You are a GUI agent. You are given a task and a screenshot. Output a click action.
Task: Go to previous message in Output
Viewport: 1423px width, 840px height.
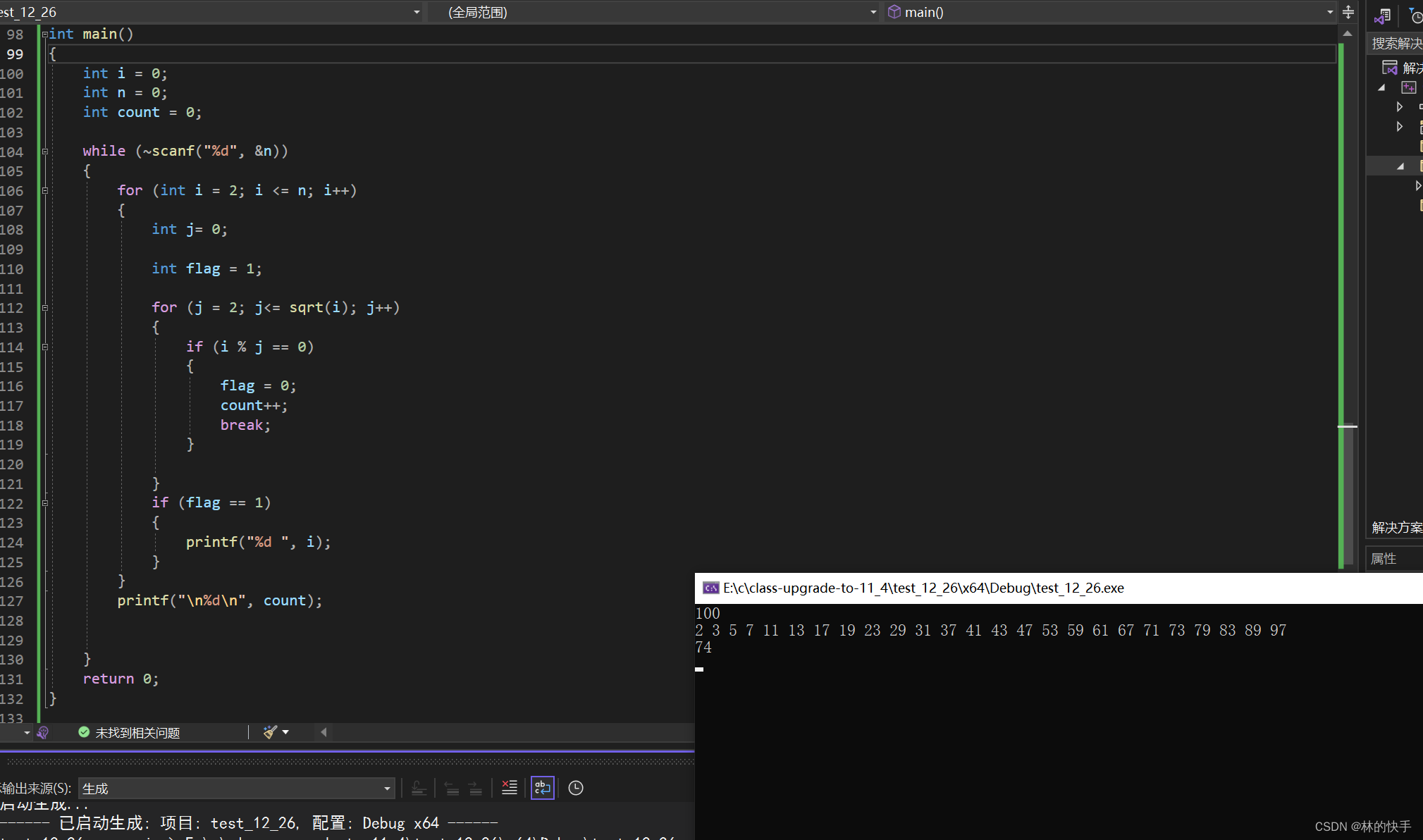tap(452, 788)
